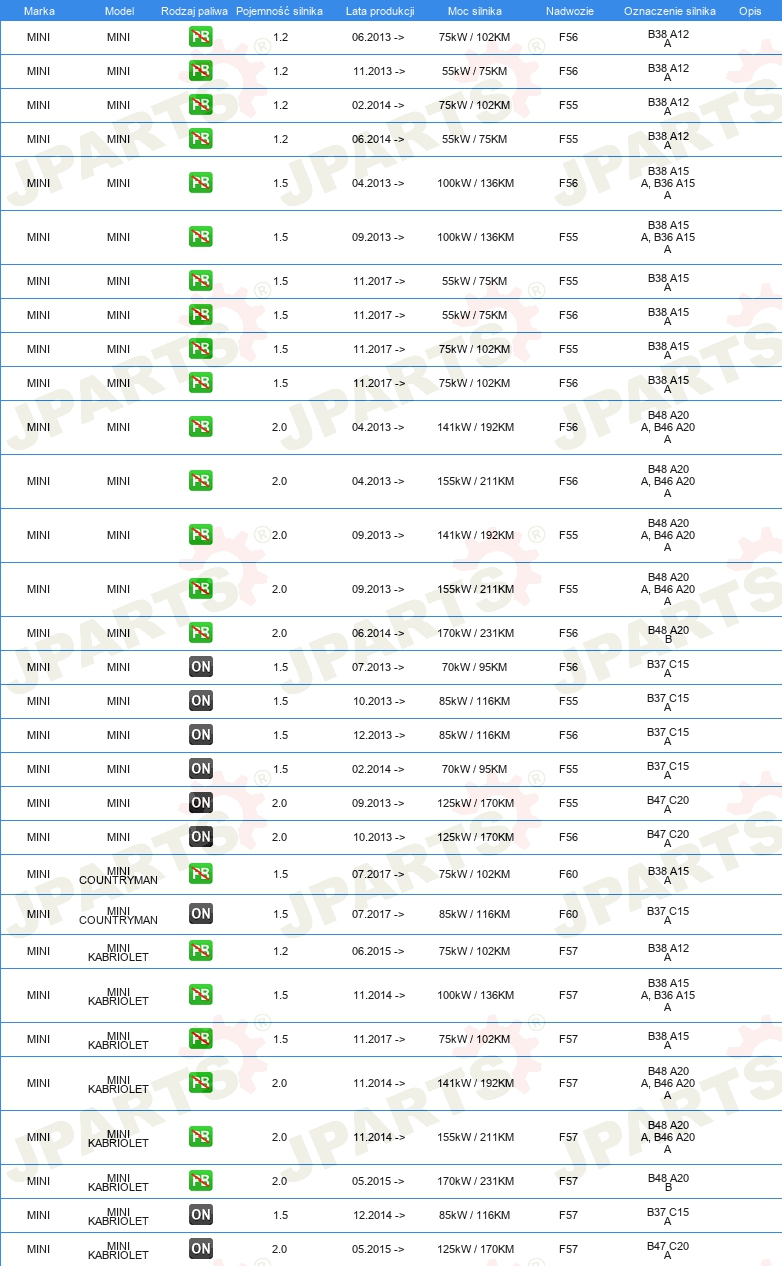Select the 11.2013 -> production date cell
The height and width of the screenshot is (1266, 782).
379,71
